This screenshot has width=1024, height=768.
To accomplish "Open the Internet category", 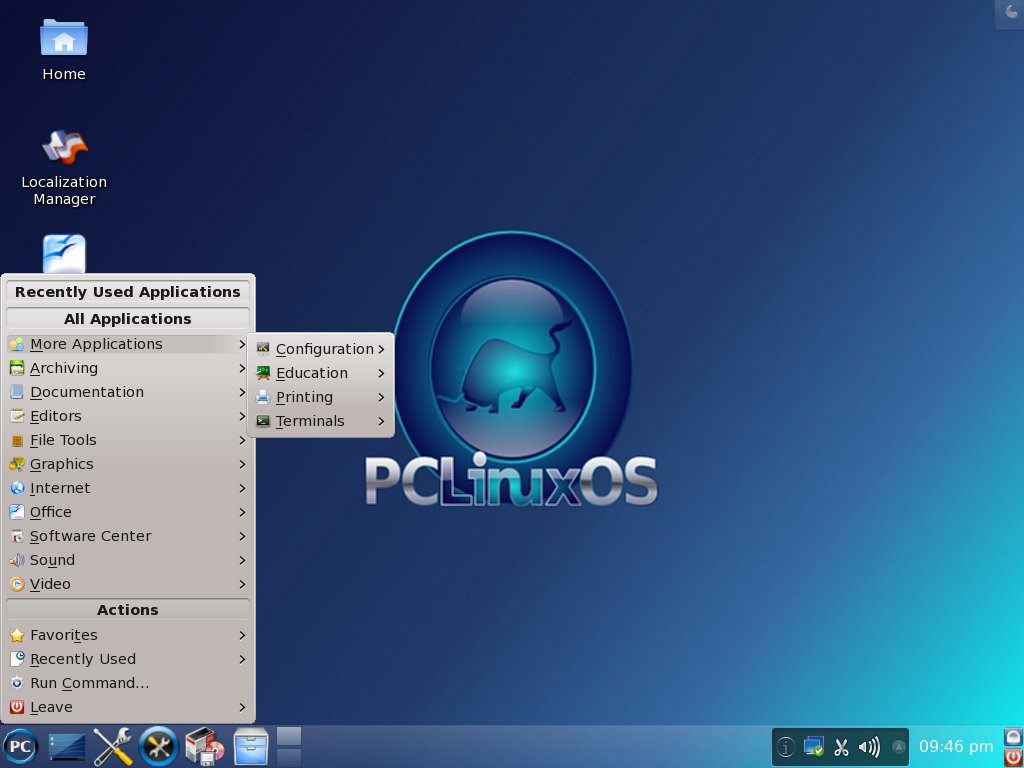I will point(128,488).
